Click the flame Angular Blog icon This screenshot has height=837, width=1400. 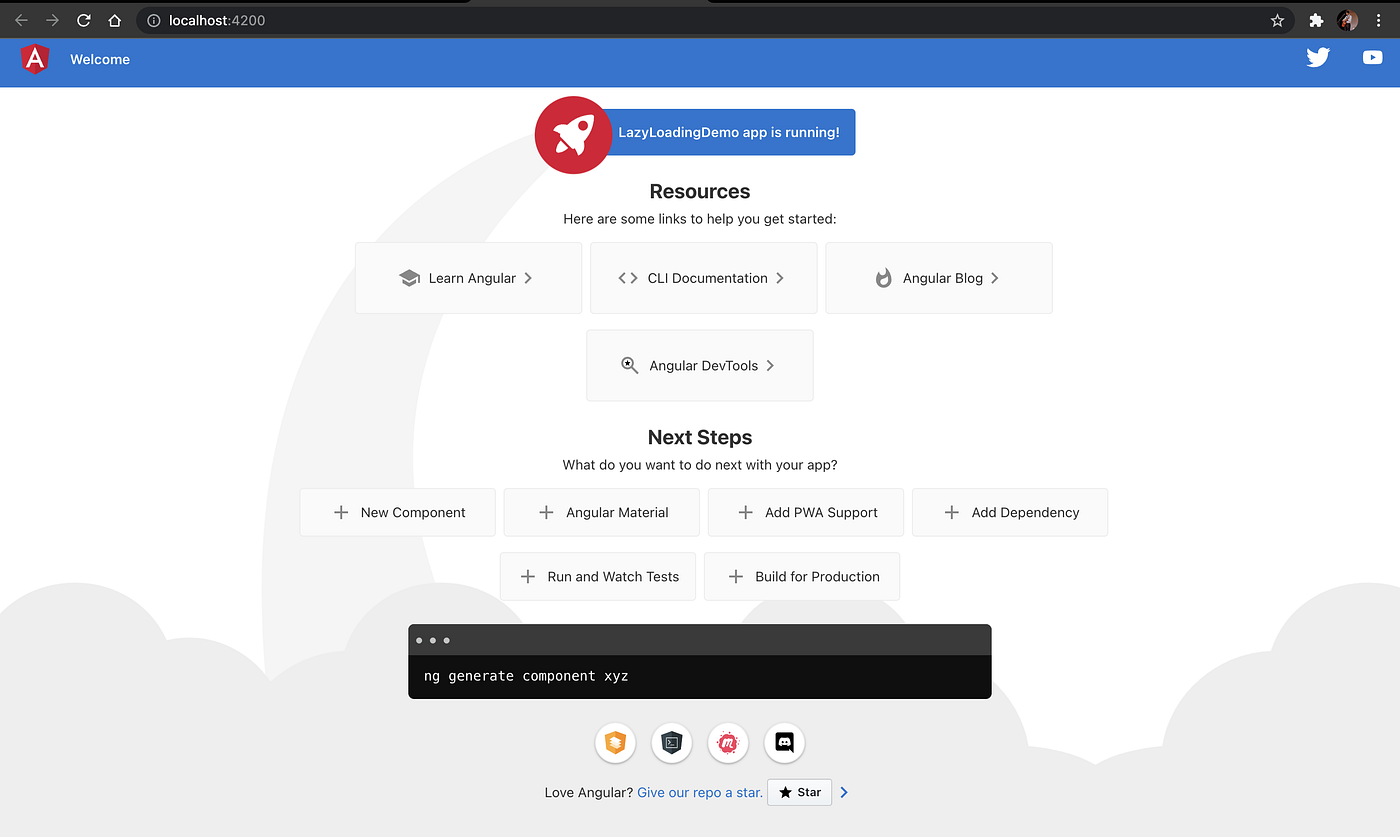coord(883,278)
